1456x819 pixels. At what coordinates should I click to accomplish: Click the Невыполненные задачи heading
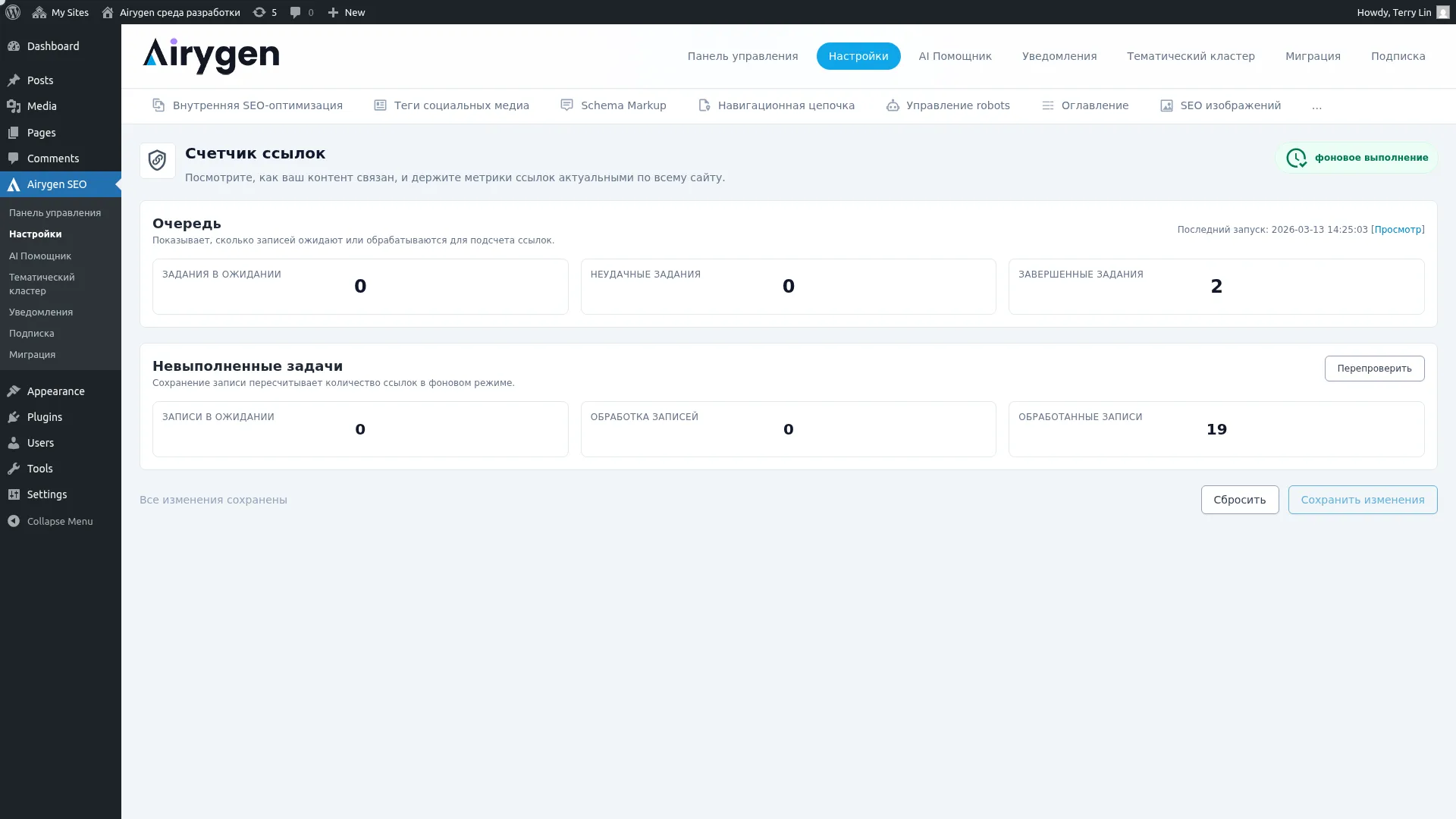pos(247,366)
